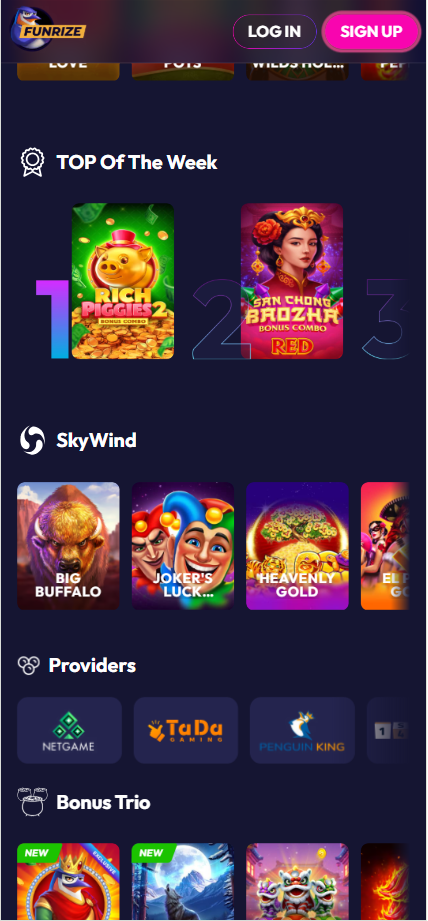Open the Penguin King provider tile
Screen dimensions: 428x921
pos(302,730)
